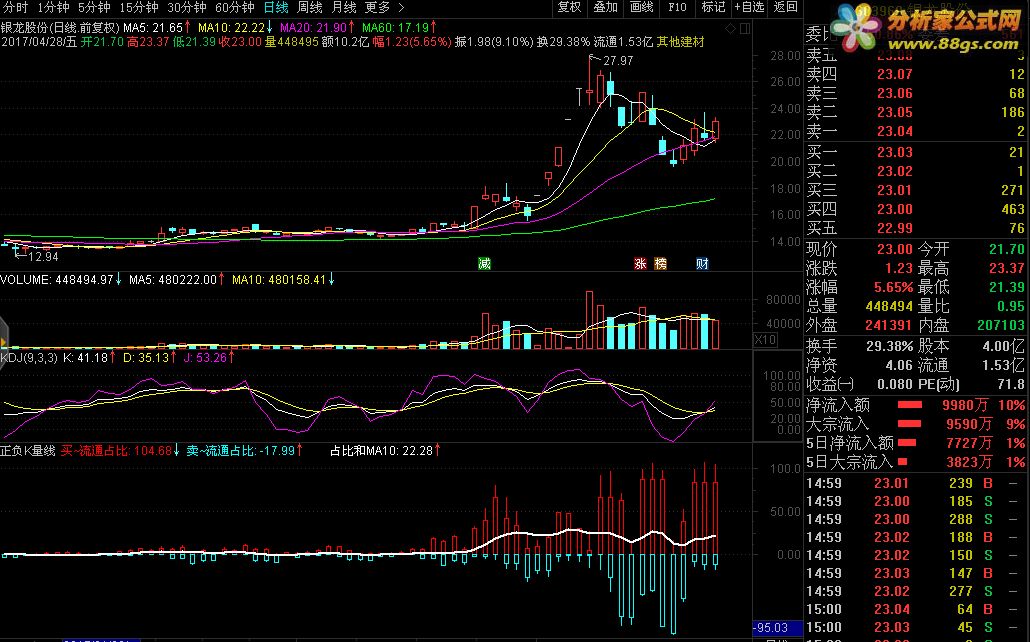Click the 5日大宗流入 value 3823万
The height and width of the screenshot is (642, 1030).
(x=968, y=463)
